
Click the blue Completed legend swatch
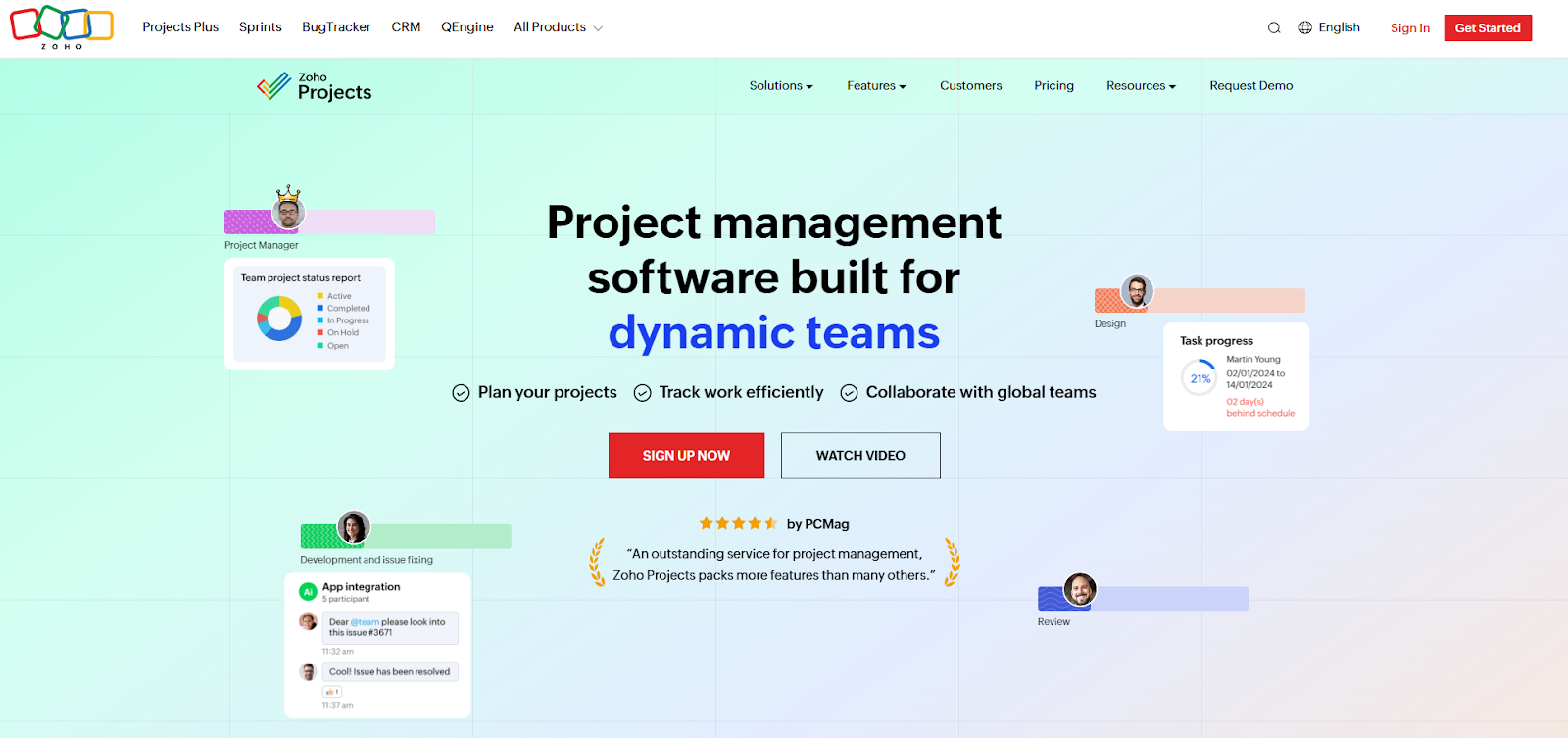pos(319,308)
